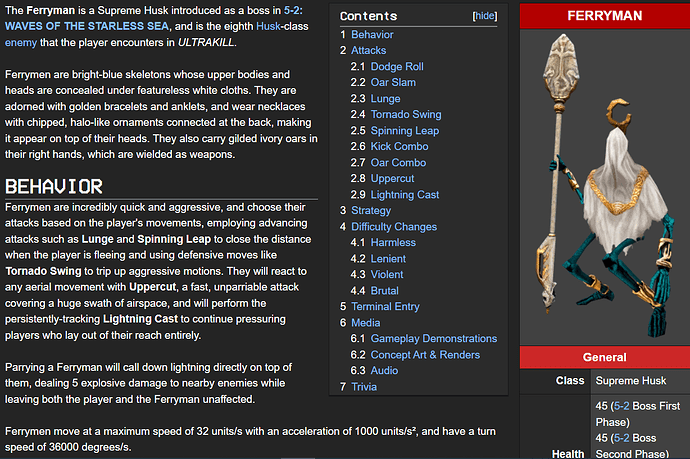This screenshot has width=690, height=459.
Task: Go to Lightning Cast subsection
Action: point(405,195)
